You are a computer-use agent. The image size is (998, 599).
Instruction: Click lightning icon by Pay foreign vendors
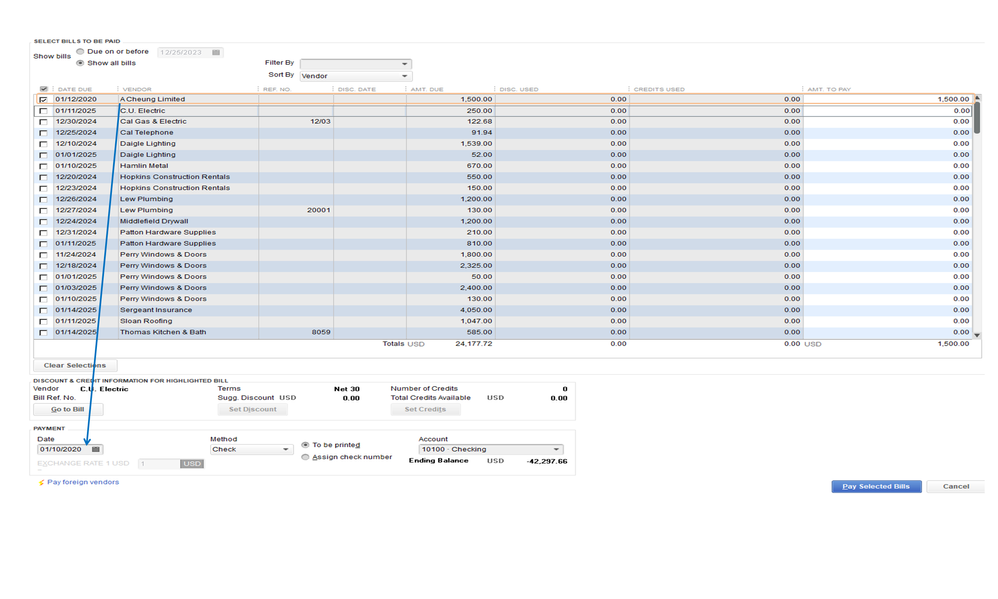(41, 483)
